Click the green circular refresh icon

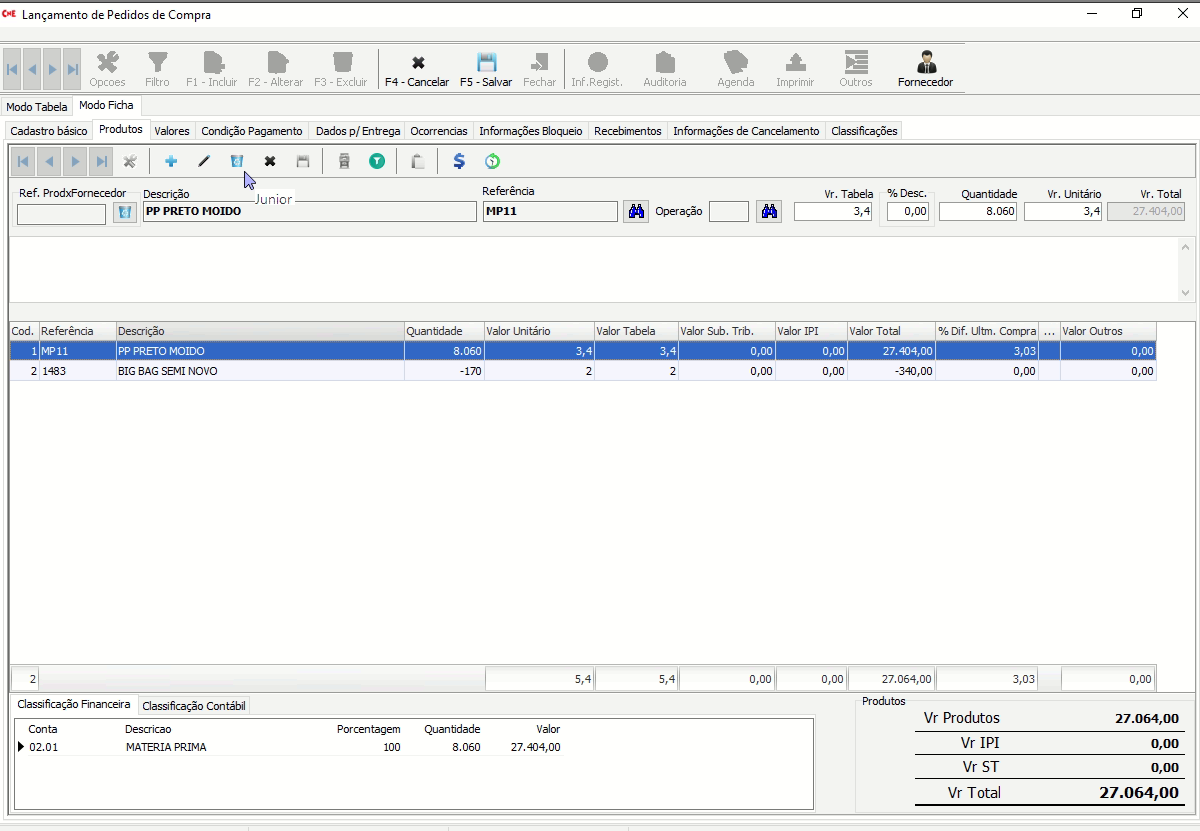[492, 161]
